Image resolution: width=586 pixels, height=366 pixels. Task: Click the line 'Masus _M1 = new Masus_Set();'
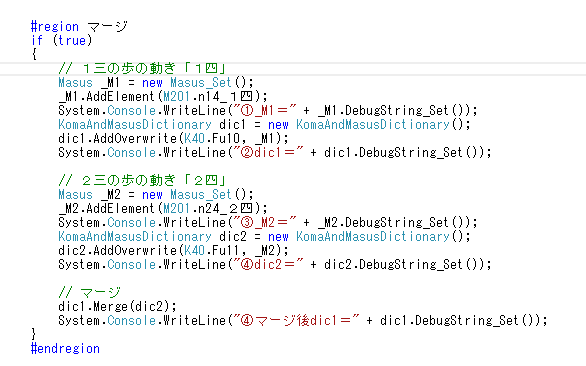tap(156, 82)
